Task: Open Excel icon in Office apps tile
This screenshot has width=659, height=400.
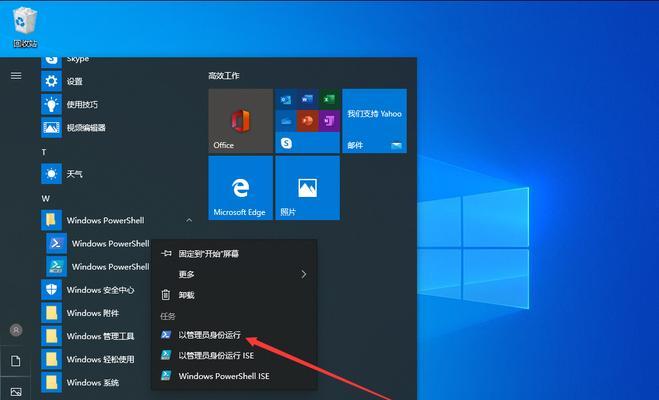Action: (x=329, y=99)
